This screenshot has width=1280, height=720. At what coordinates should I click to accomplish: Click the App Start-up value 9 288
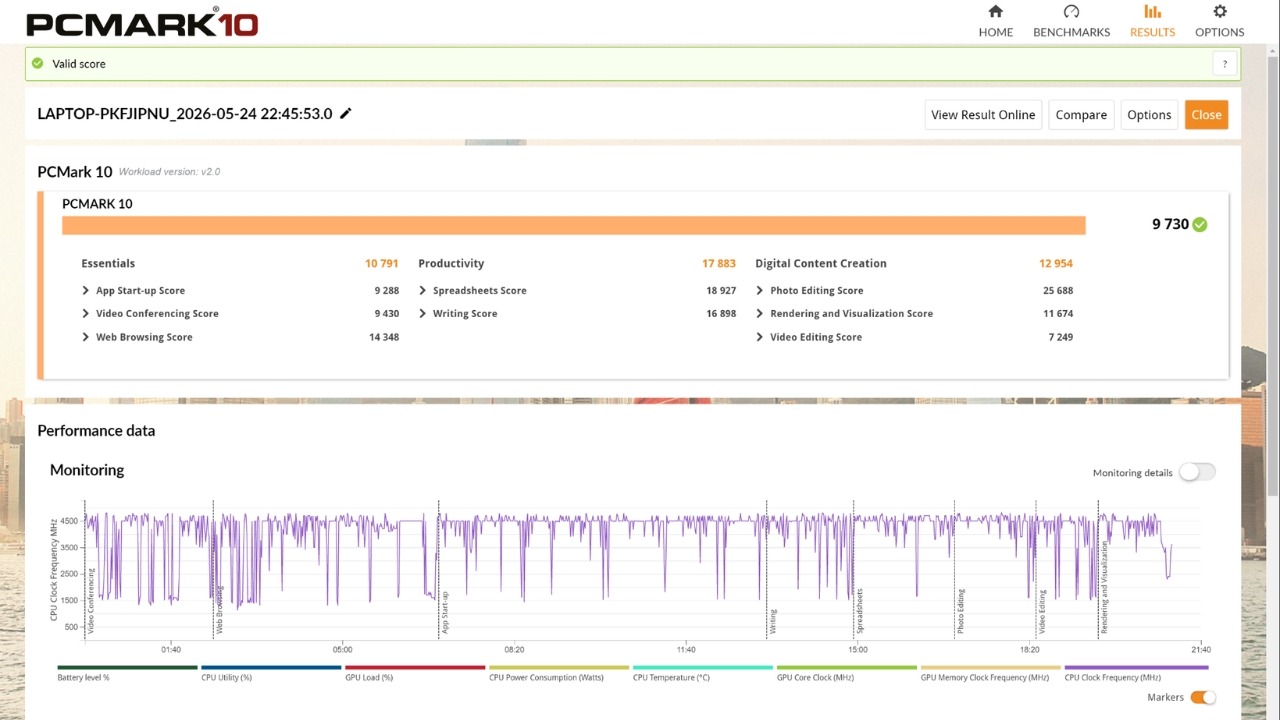coord(387,290)
